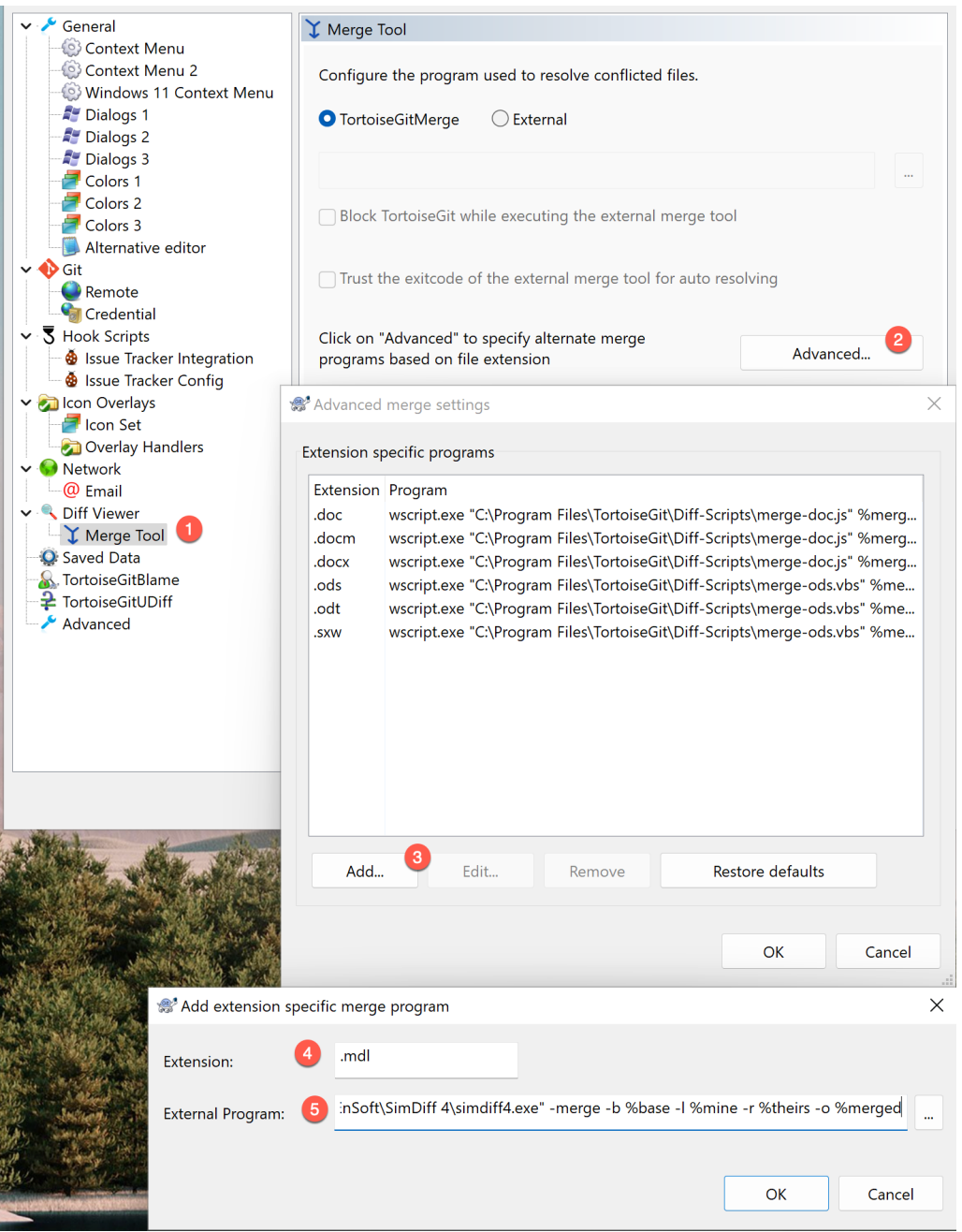Click the Icon Overlays folder icon
The image size is (962, 1232).
click(49, 403)
